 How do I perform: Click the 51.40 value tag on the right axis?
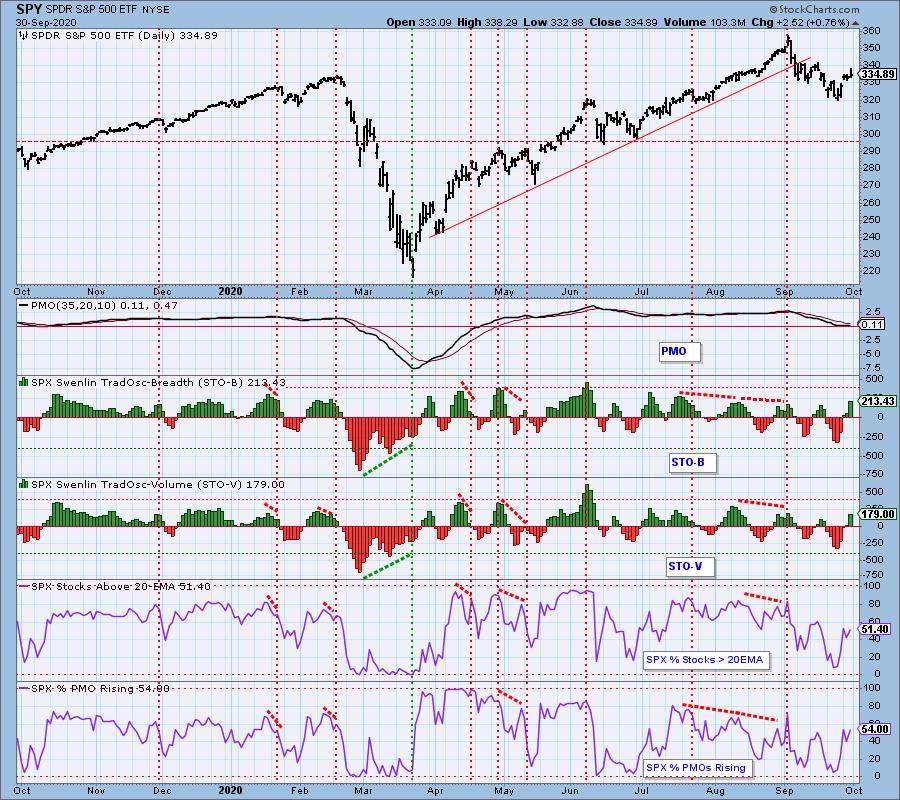click(x=875, y=630)
